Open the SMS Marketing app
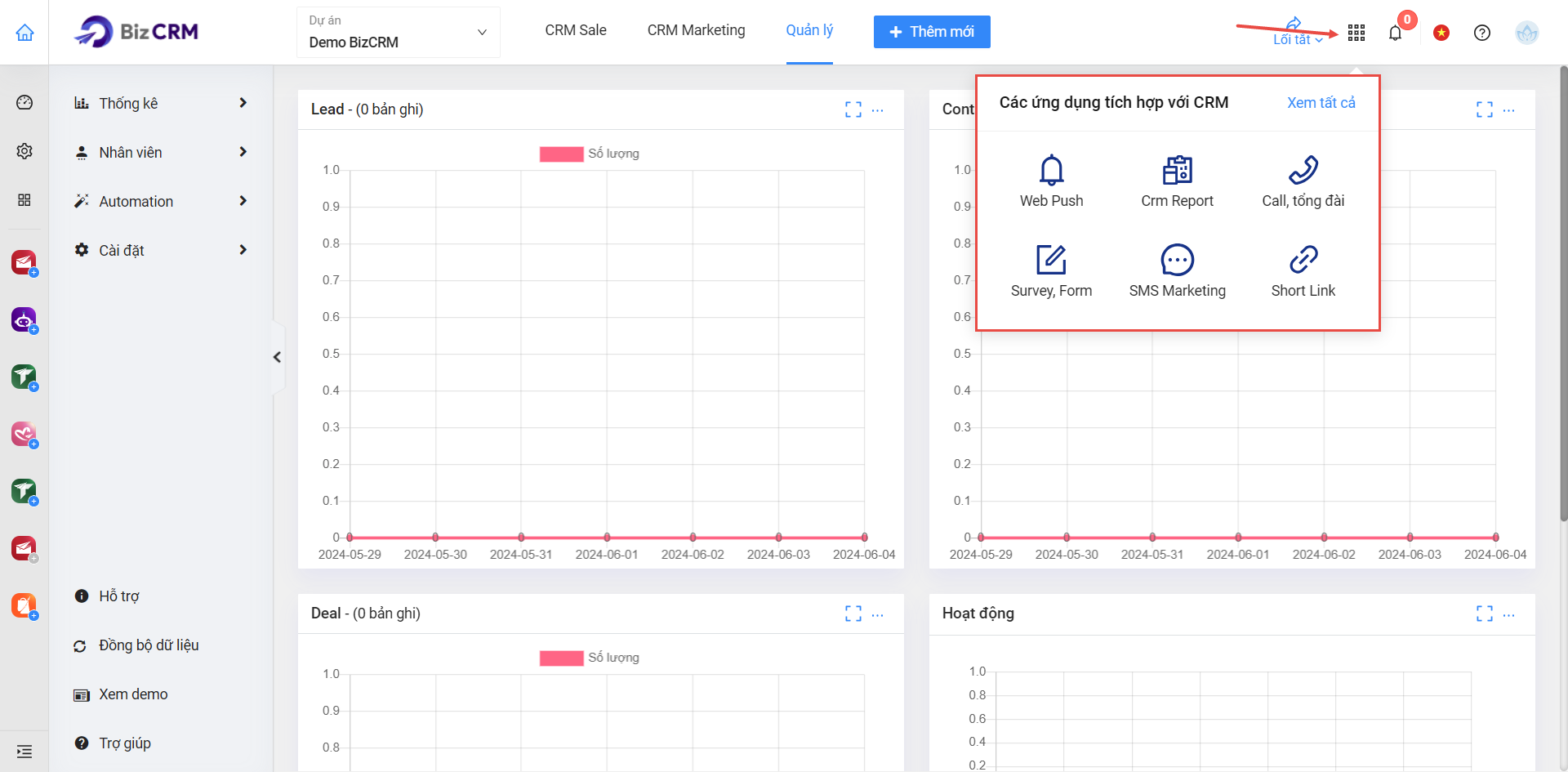This screenshot has width=1568, height=772. point(1177,270)
